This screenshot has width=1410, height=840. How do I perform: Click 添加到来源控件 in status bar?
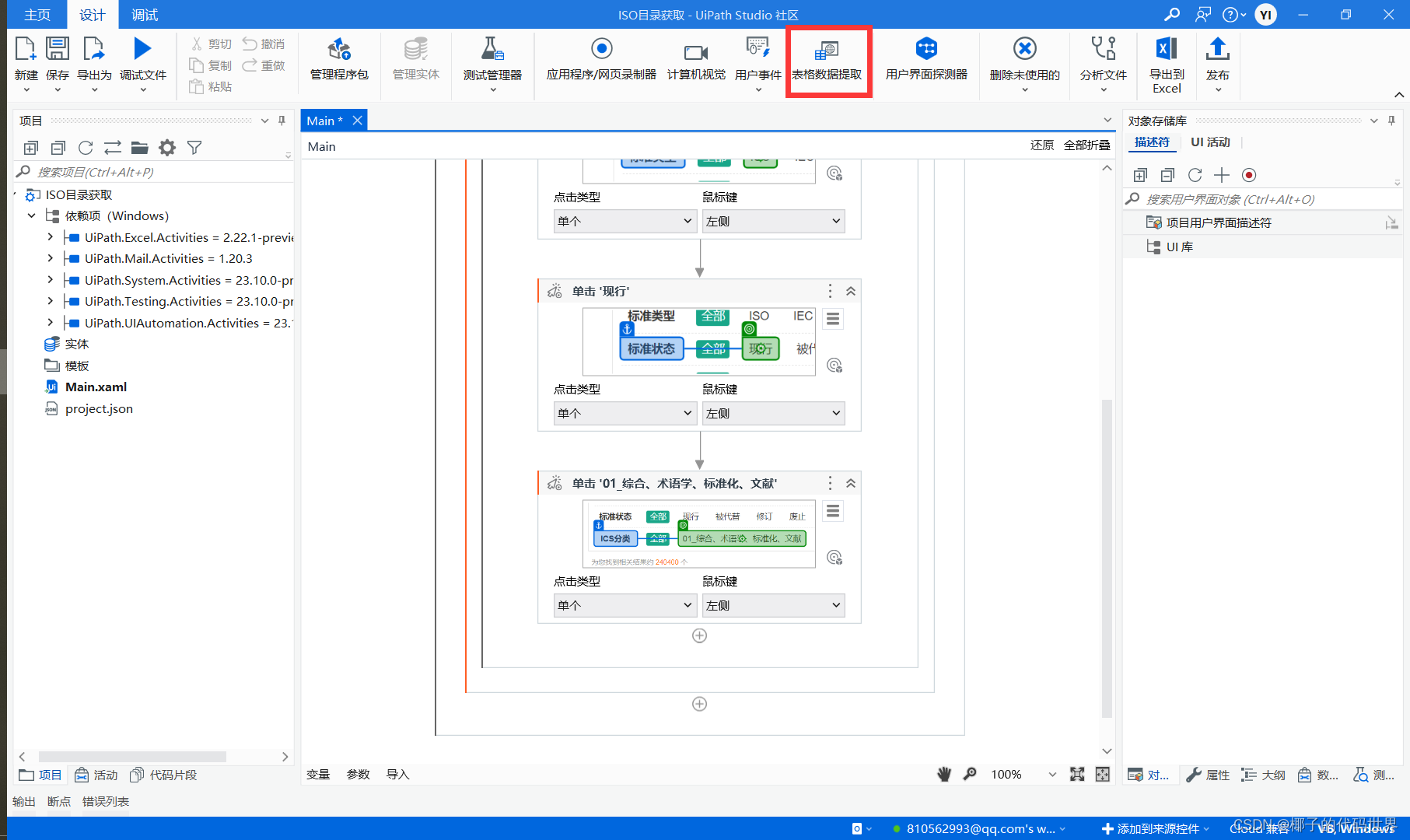[x=1156, y=828]
